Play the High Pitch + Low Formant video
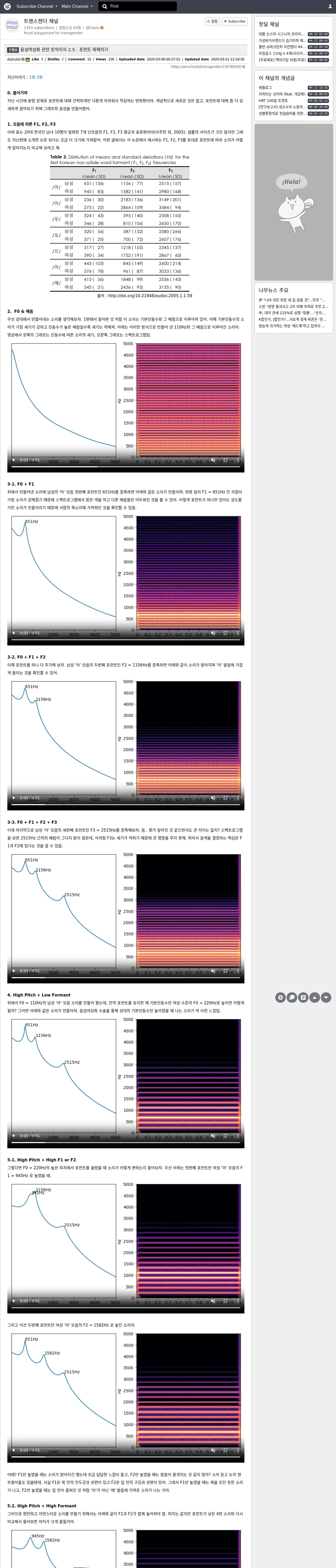The image size is (336, 1568). pyautogui.click(x=13, y=1136)
